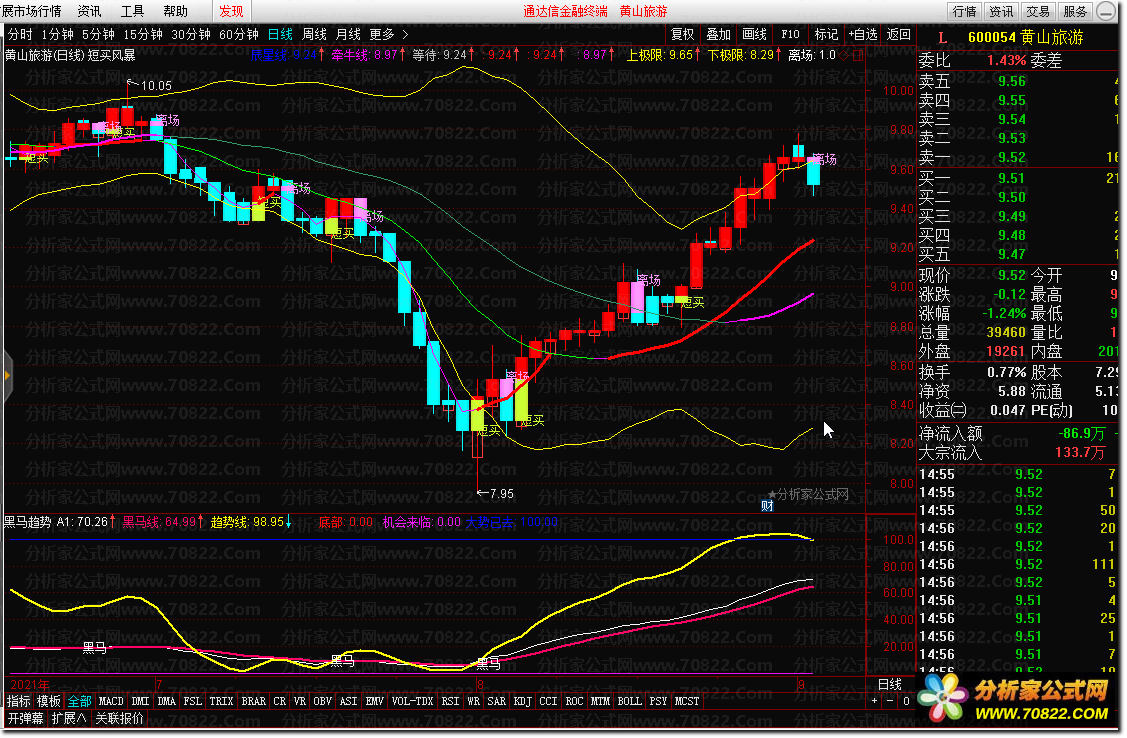Screen dimensions: 1127x738
Task: Select the VOL-TDX indicator
Action: tap(413, 701)
